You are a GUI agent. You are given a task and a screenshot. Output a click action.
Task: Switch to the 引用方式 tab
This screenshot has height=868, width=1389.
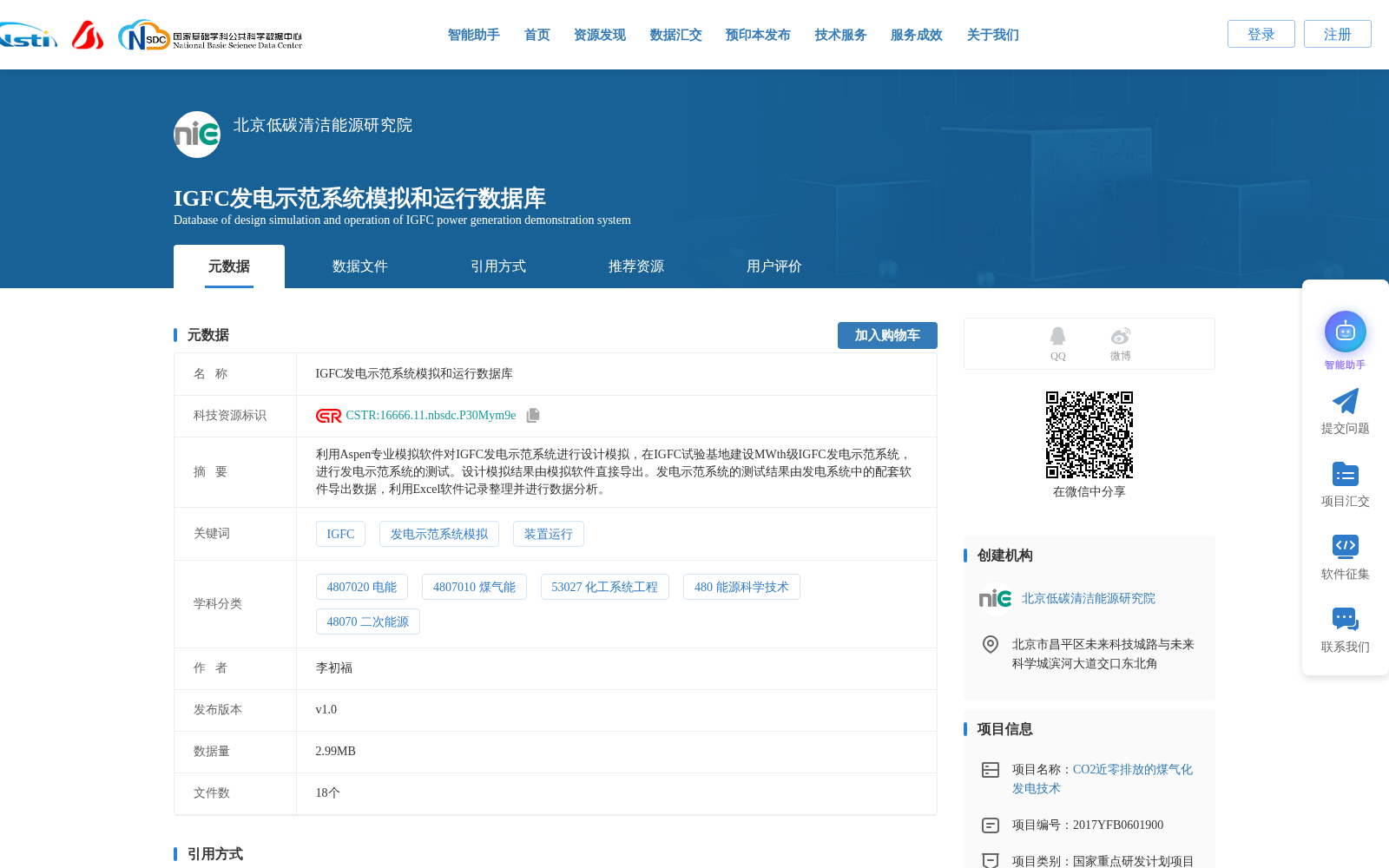coord(498,266)
